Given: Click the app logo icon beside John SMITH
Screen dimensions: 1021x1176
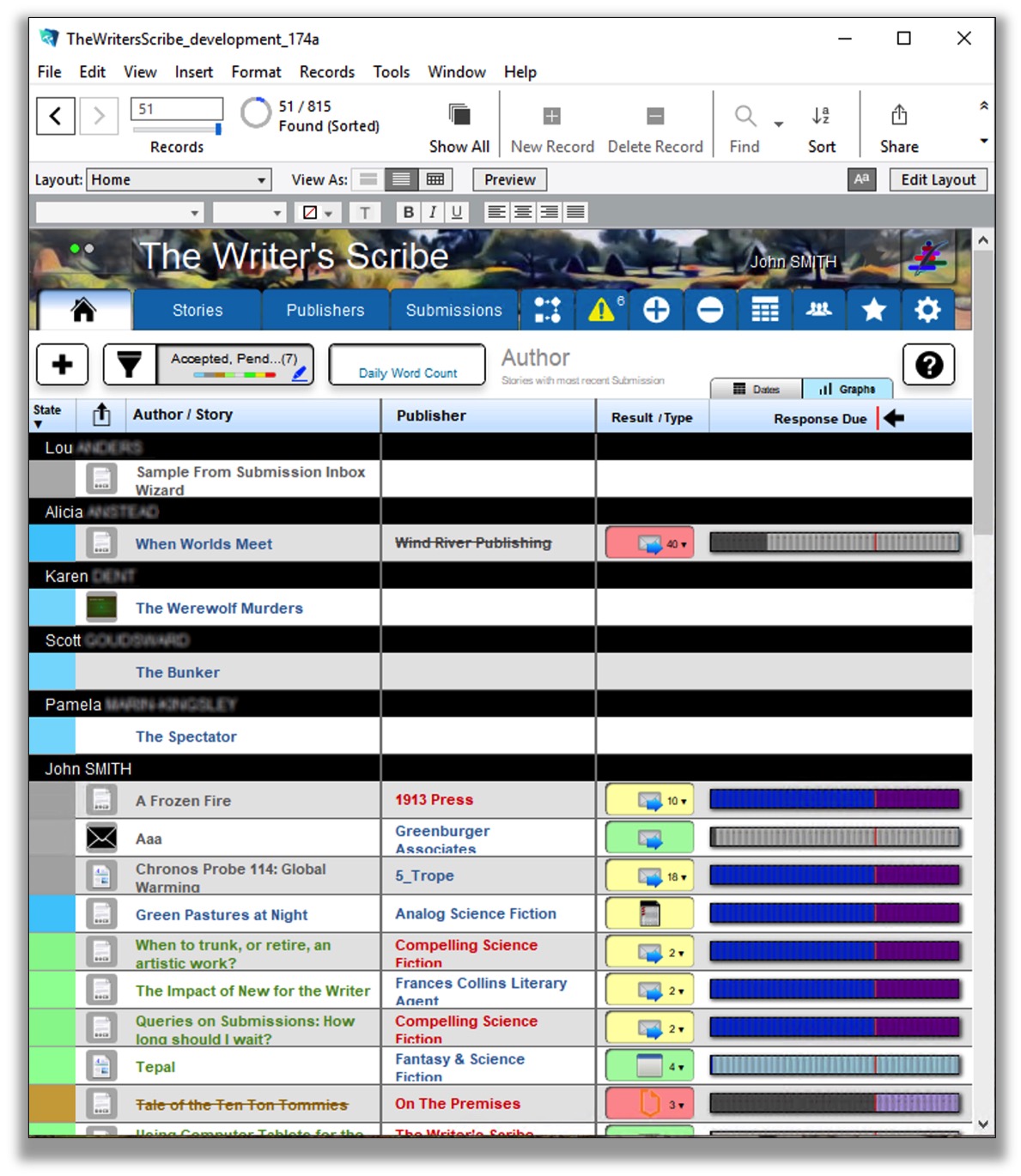Looking at the screenshot, I should [x=929, y=257].
